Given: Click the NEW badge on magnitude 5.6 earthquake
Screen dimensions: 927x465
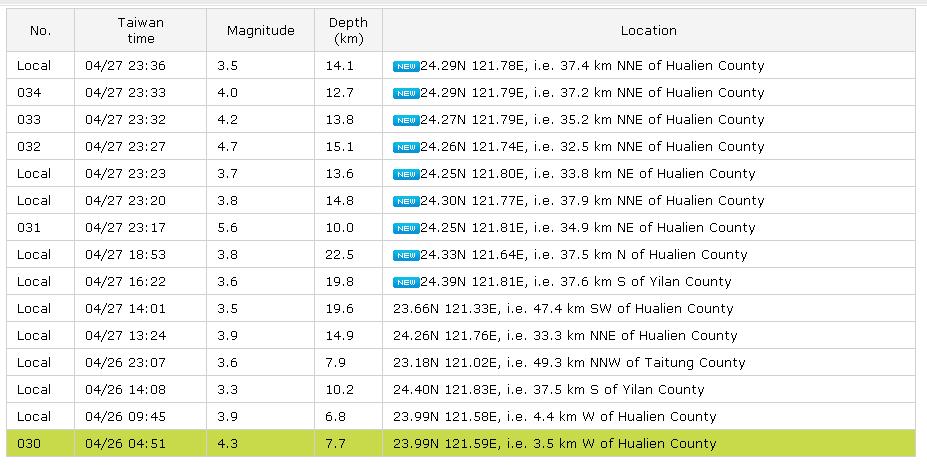Looking at the screenshot, I should tap(405, 228).
